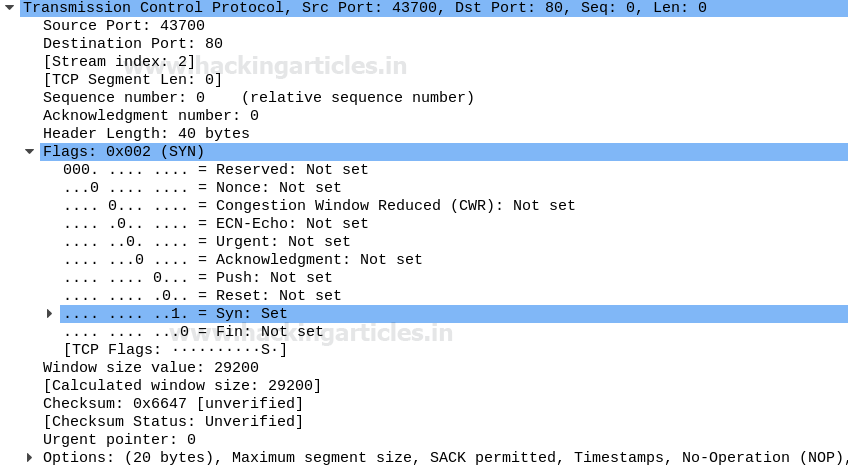
Task: Select the TCP Segment Len: 0 row
Action: click(x=132, y=80)
